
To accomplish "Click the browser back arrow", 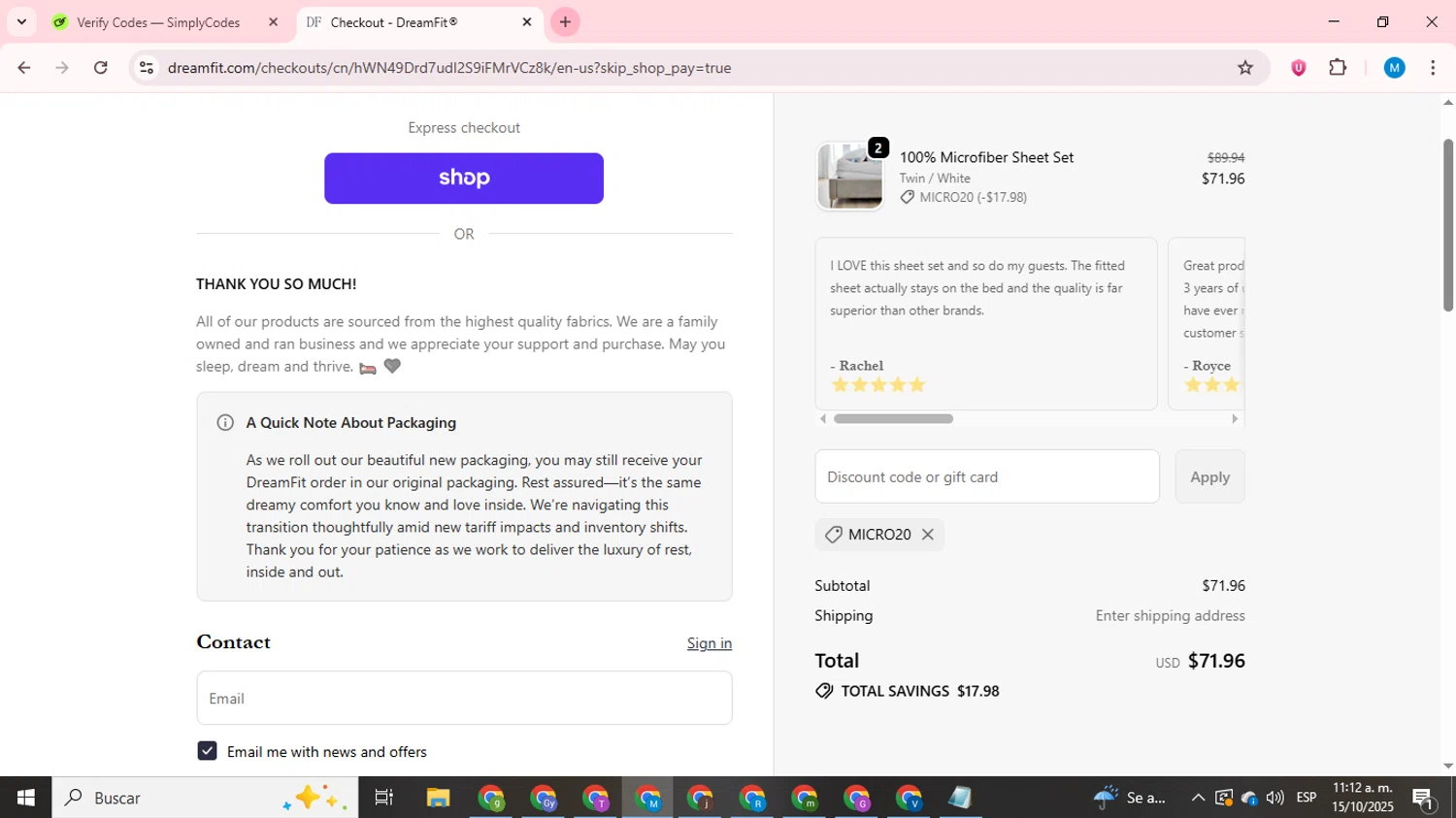I will pos(24,68).
